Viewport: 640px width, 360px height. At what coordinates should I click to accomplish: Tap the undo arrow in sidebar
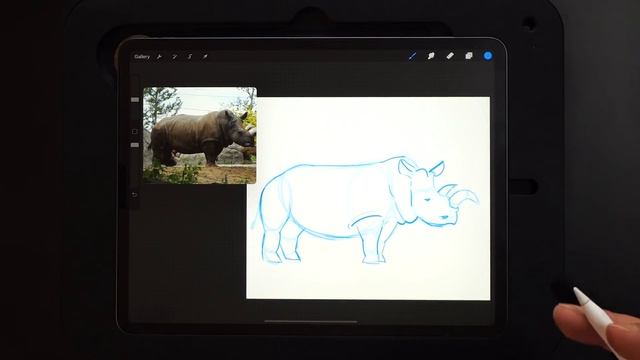(x=134, y=195)
